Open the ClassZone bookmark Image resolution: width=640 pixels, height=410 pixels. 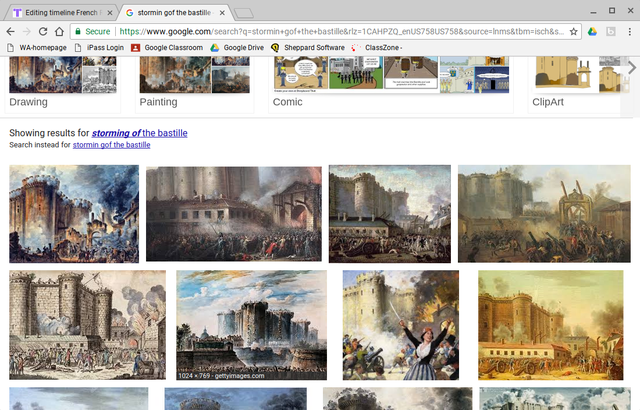pos(377,48)
